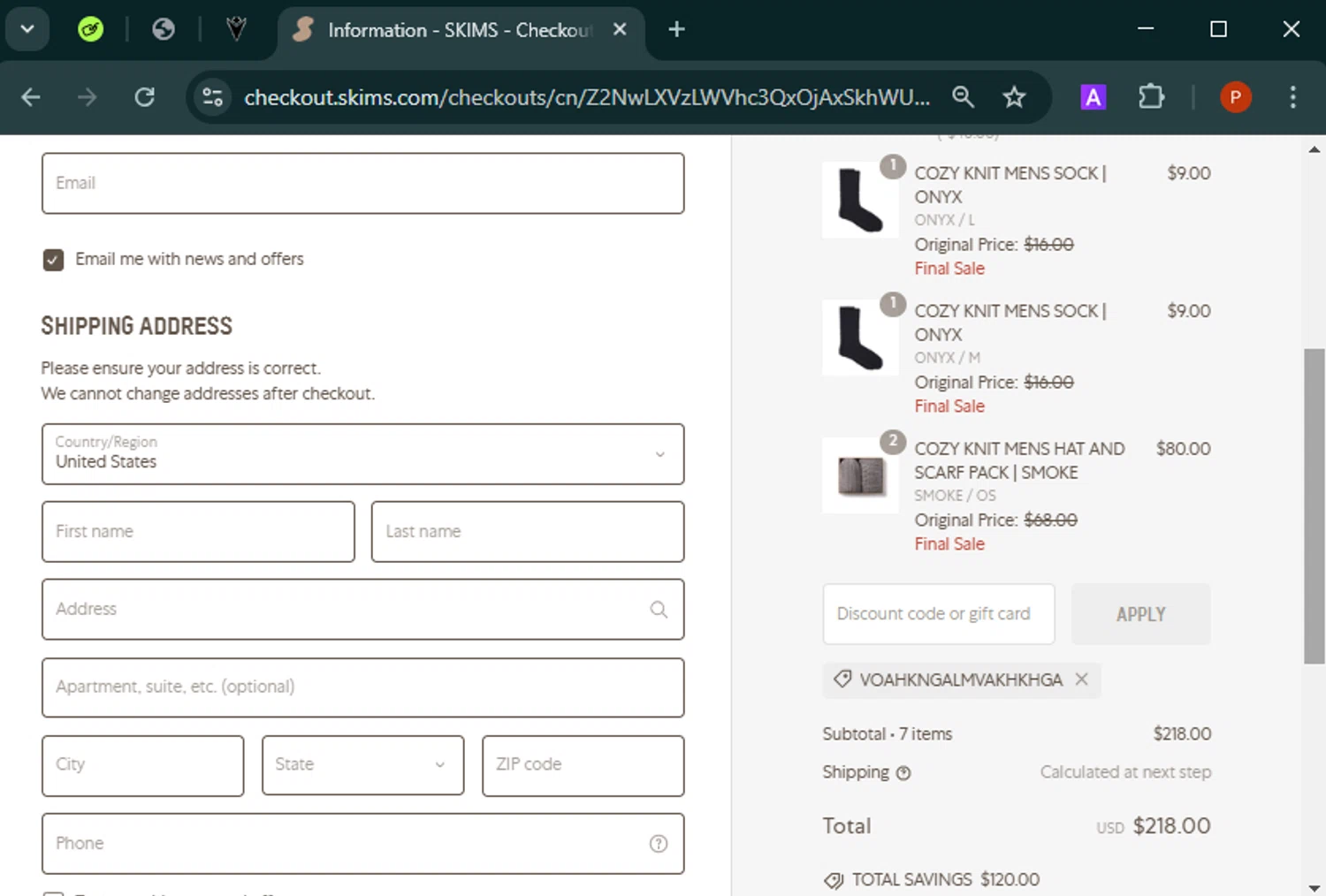The image size is (1326, 896).
Task: Click the ONYX / M variant text
Action: tap(948, 358)
